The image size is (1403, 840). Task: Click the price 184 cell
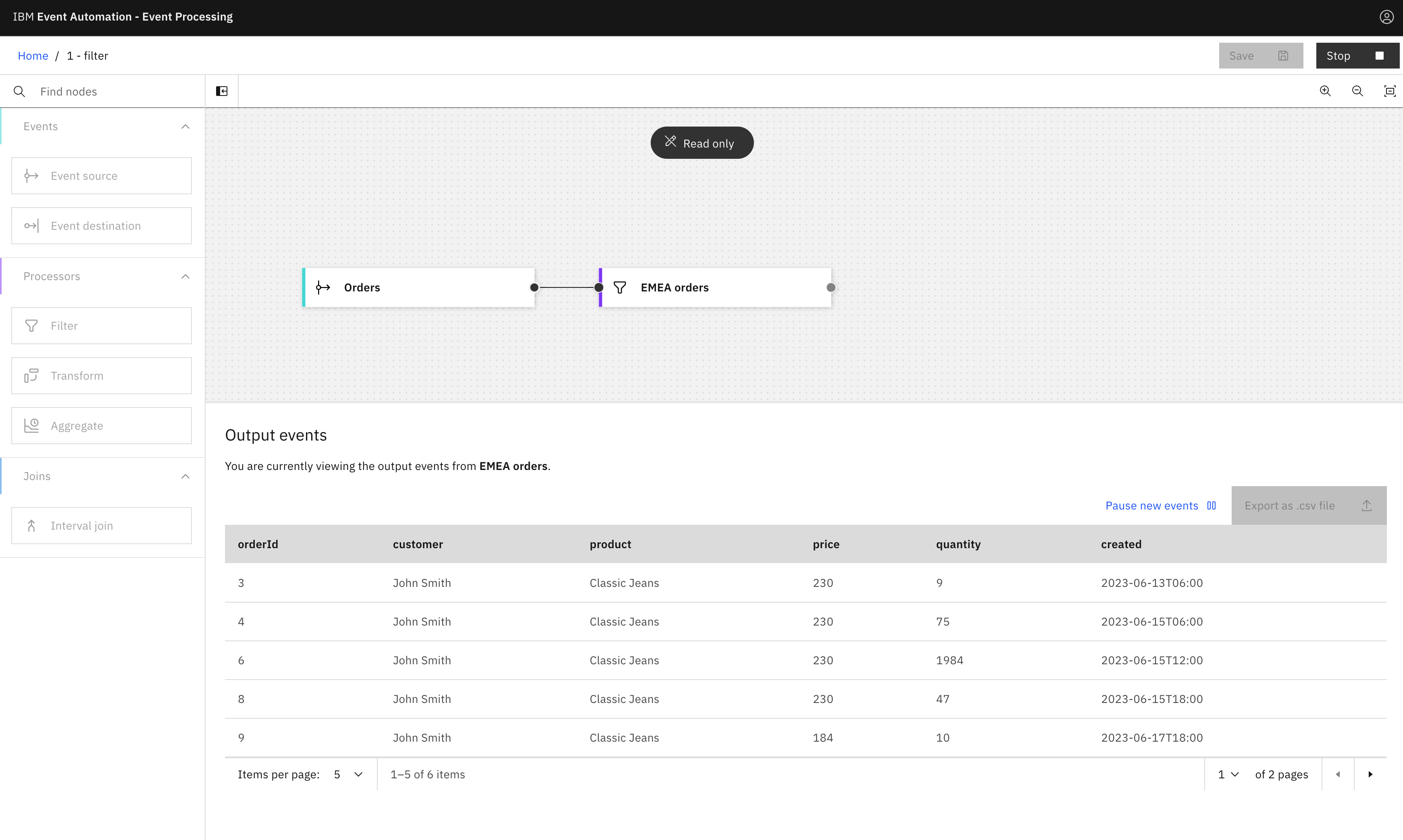(x=823, y=738)
